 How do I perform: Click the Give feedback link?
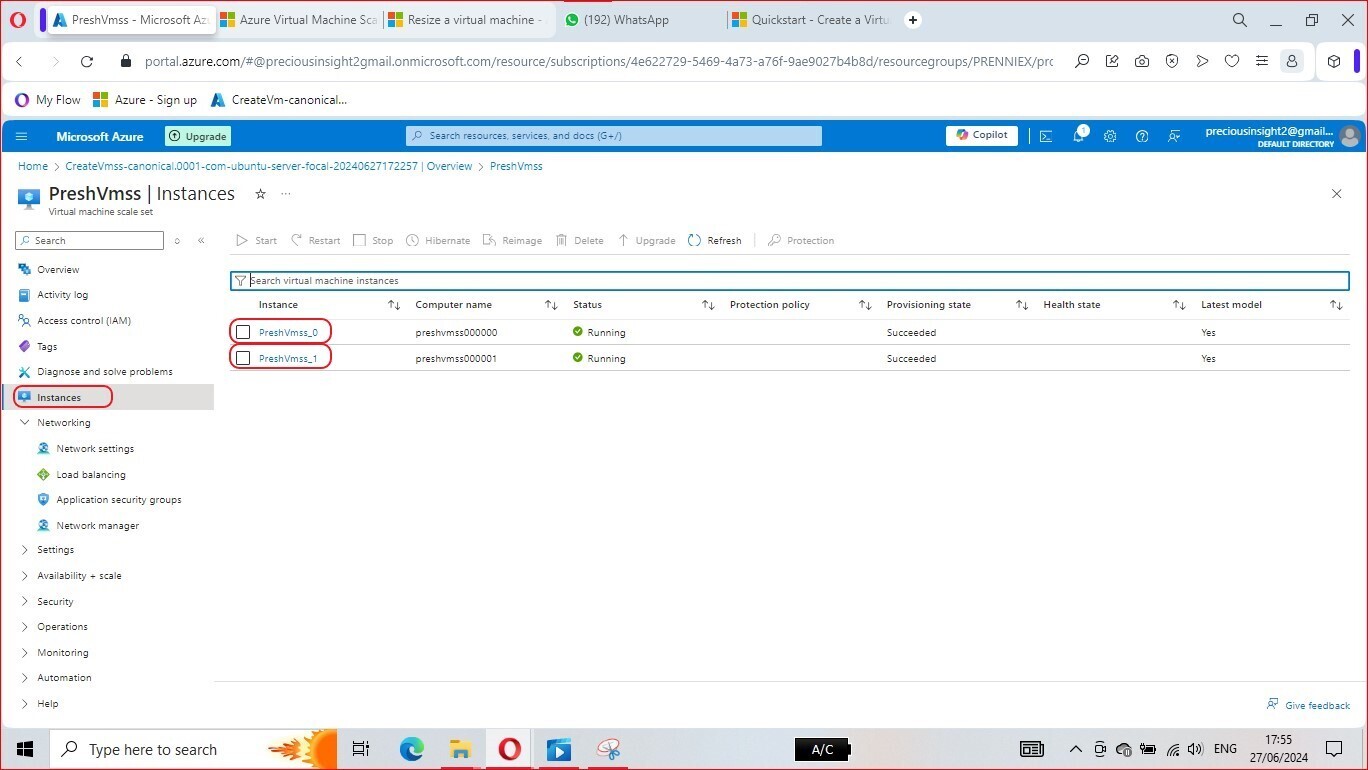click(x=1308, y=705)
